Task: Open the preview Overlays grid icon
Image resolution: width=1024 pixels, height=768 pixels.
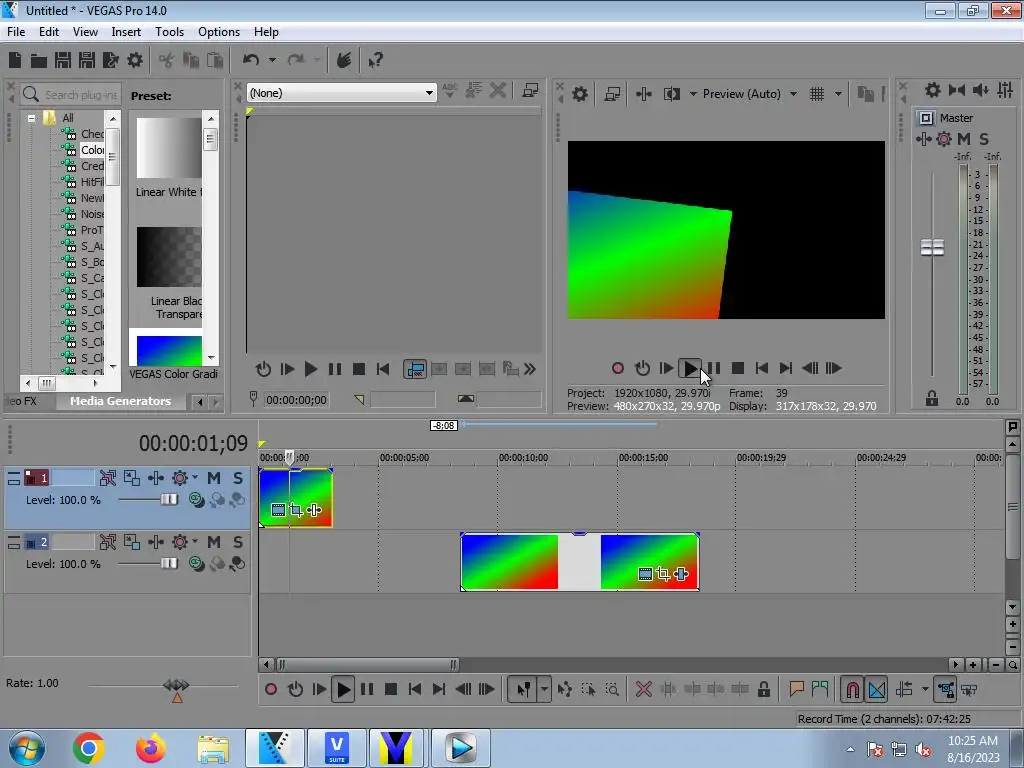Action: [817, 94]
